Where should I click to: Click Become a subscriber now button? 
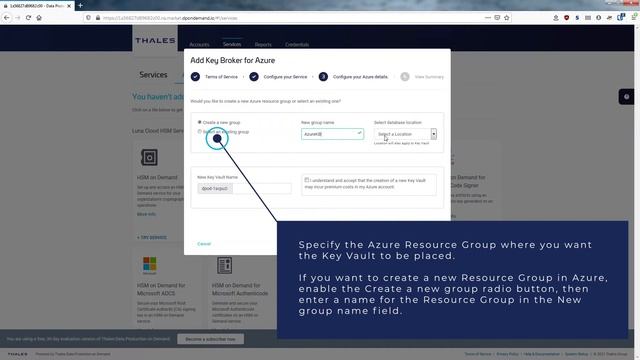[211, 339]
